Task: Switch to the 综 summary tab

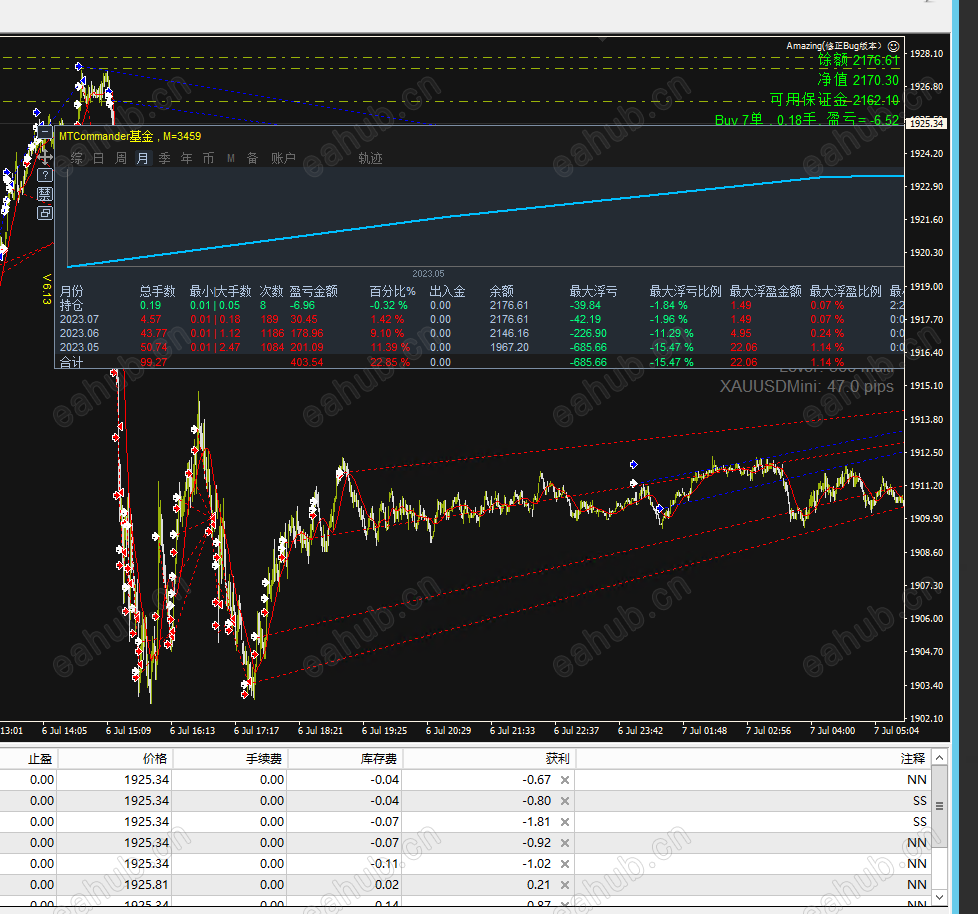Action: click(77, 158)
